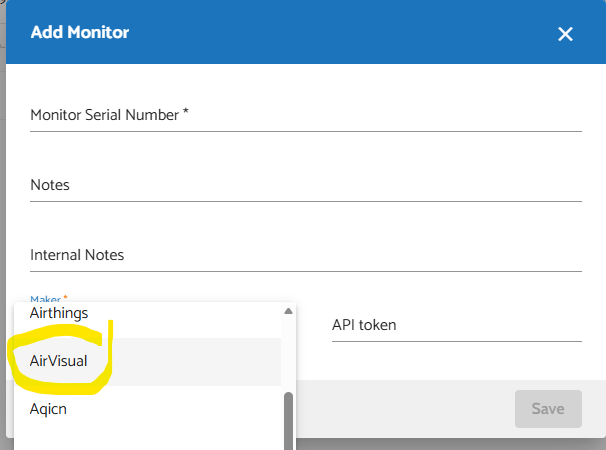Click the Monitor Serial Number required asterisk
Screen dimensions: 606x450
point(186,113)
